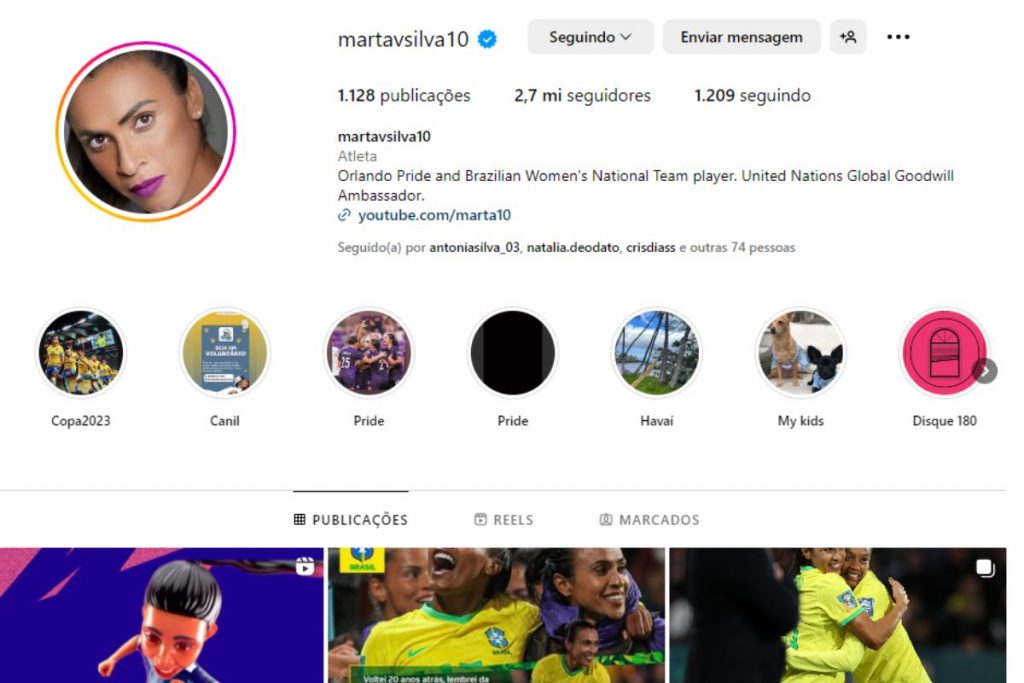Viewport: 1024px width, 683px height.
Task: Open the Canil story highlight
Action: click(x=225, y=353)
